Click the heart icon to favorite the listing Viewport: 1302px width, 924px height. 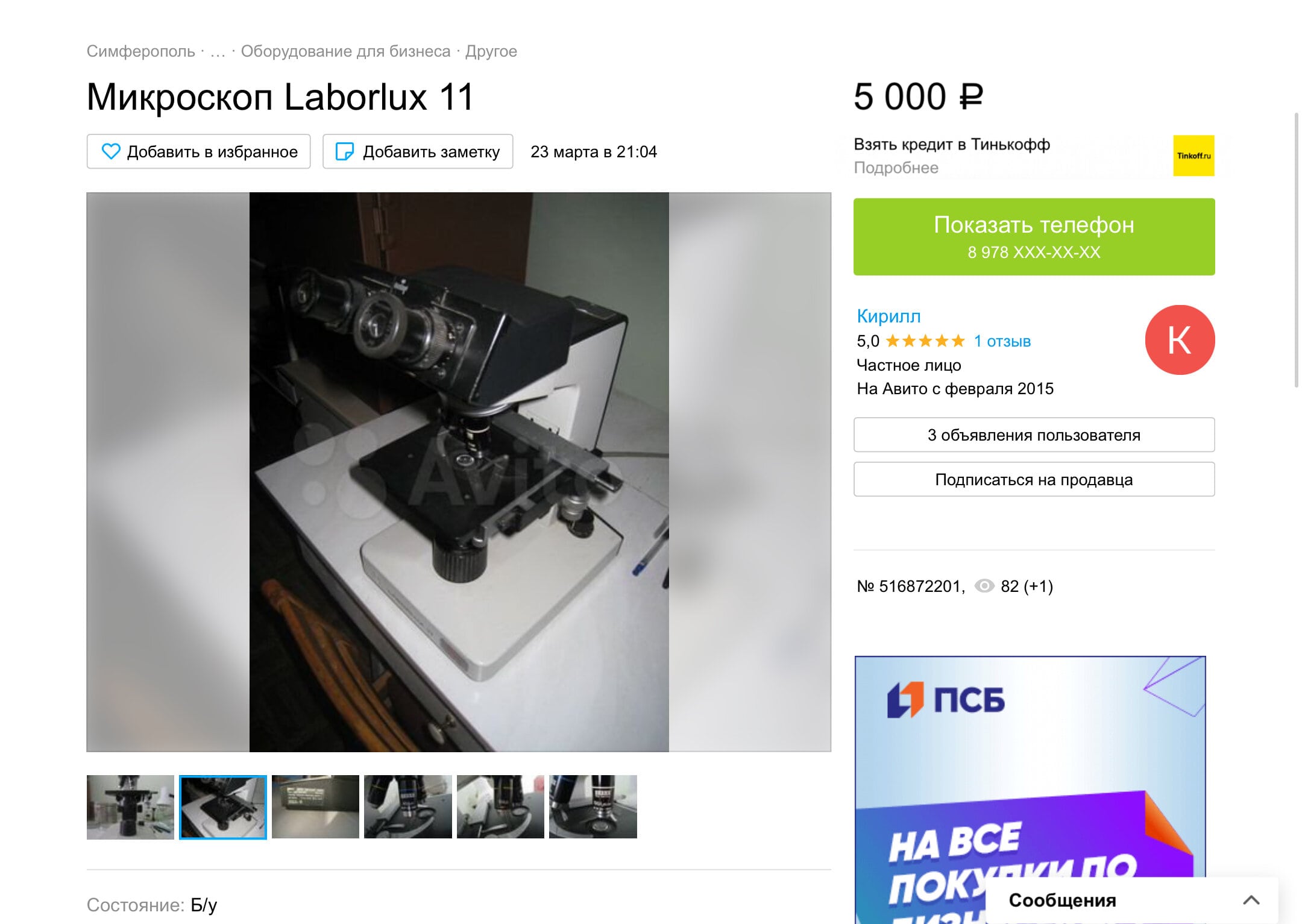pos(111,151)
